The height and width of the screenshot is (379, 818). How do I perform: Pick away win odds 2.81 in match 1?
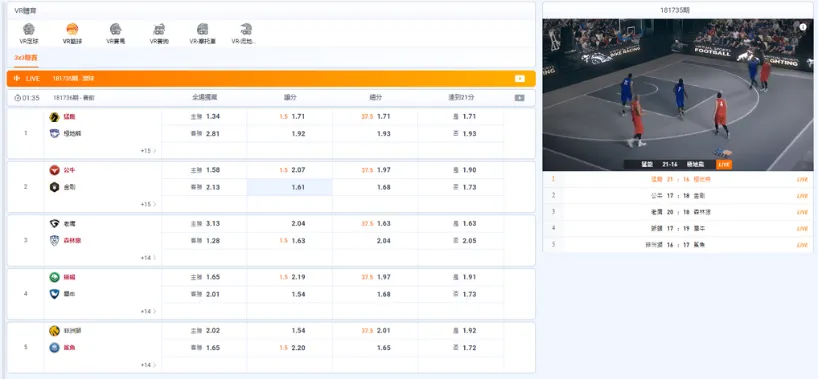tap(204, 134)
